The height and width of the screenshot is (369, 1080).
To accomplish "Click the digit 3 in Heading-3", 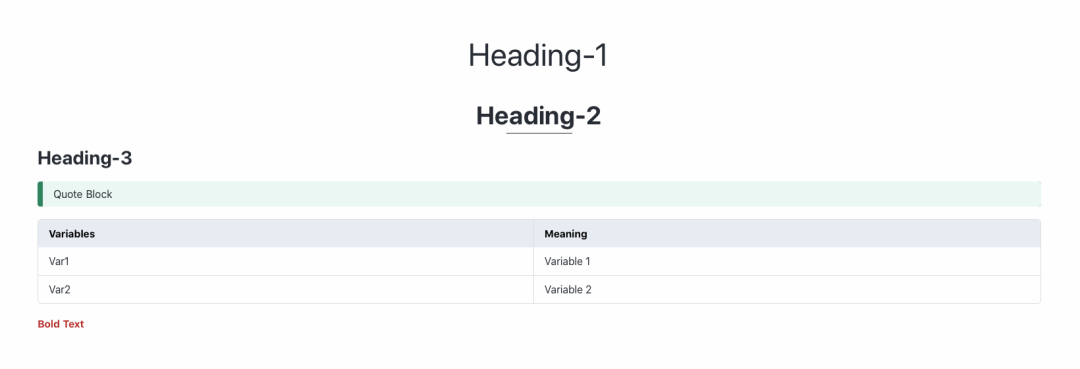I will (x=126, y=158).
